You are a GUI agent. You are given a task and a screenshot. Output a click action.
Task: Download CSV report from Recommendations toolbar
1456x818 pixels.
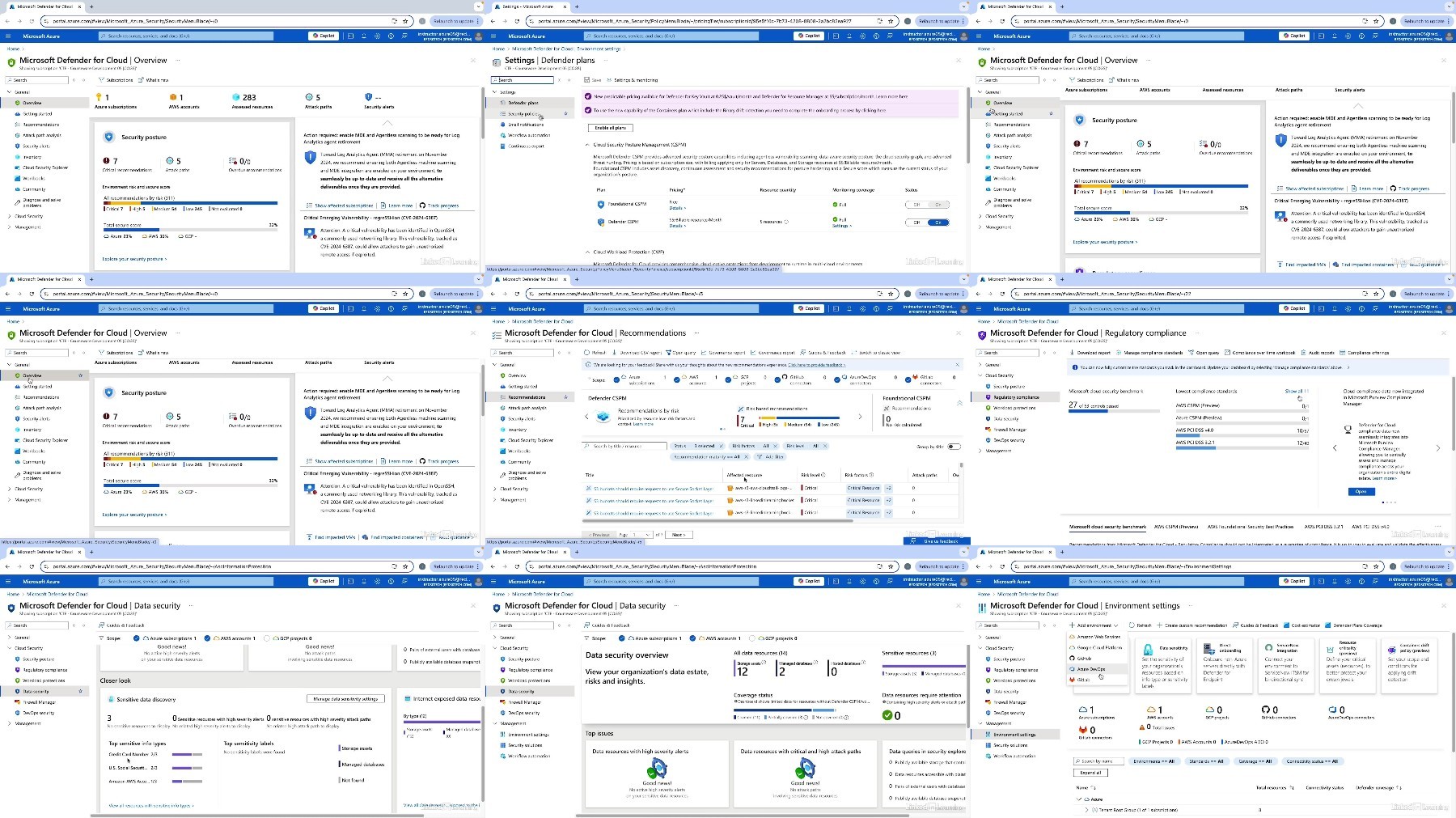coord(637,353)
